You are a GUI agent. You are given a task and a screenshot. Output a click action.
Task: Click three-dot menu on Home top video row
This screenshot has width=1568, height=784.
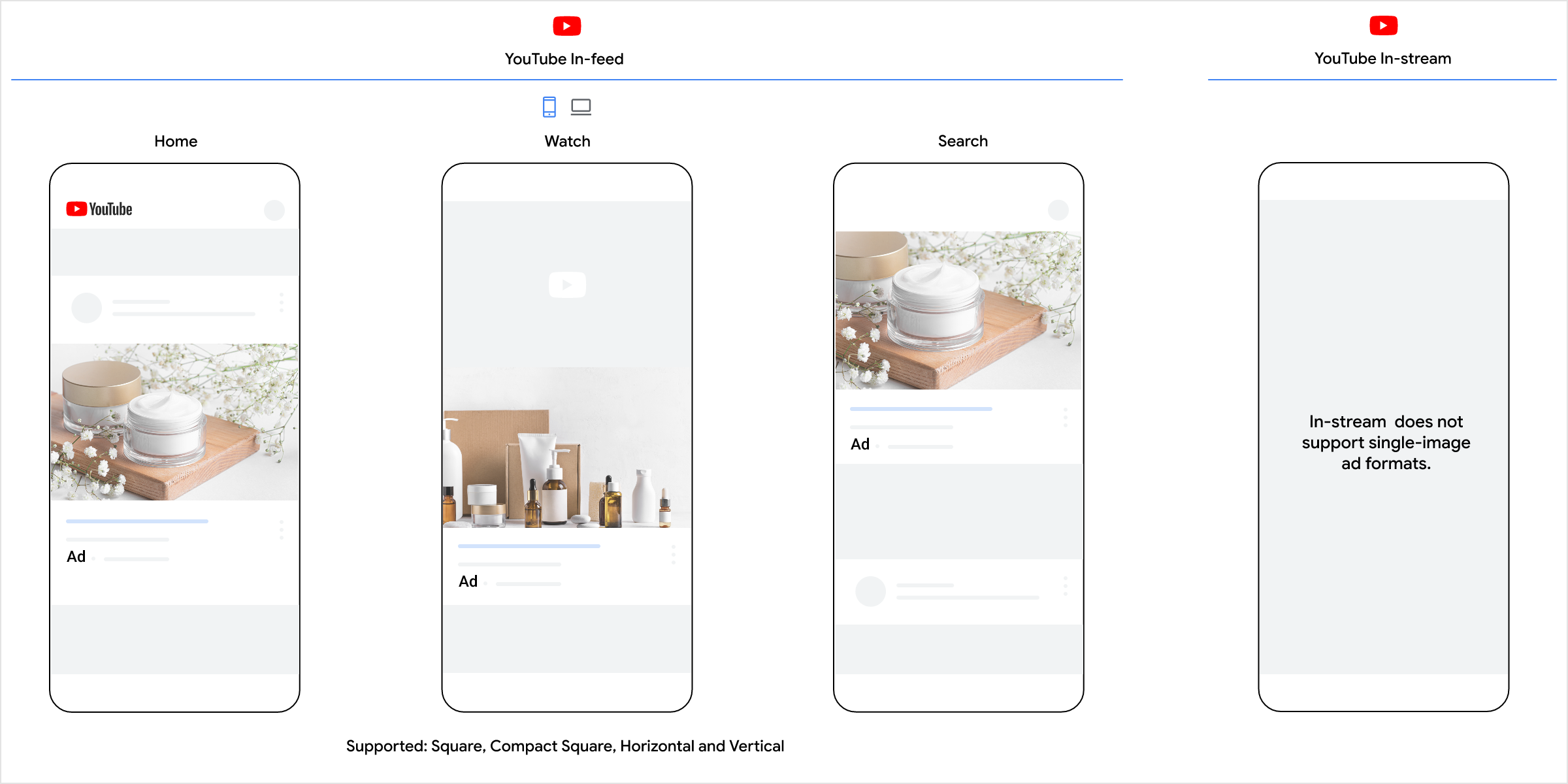tap(282, 302)
